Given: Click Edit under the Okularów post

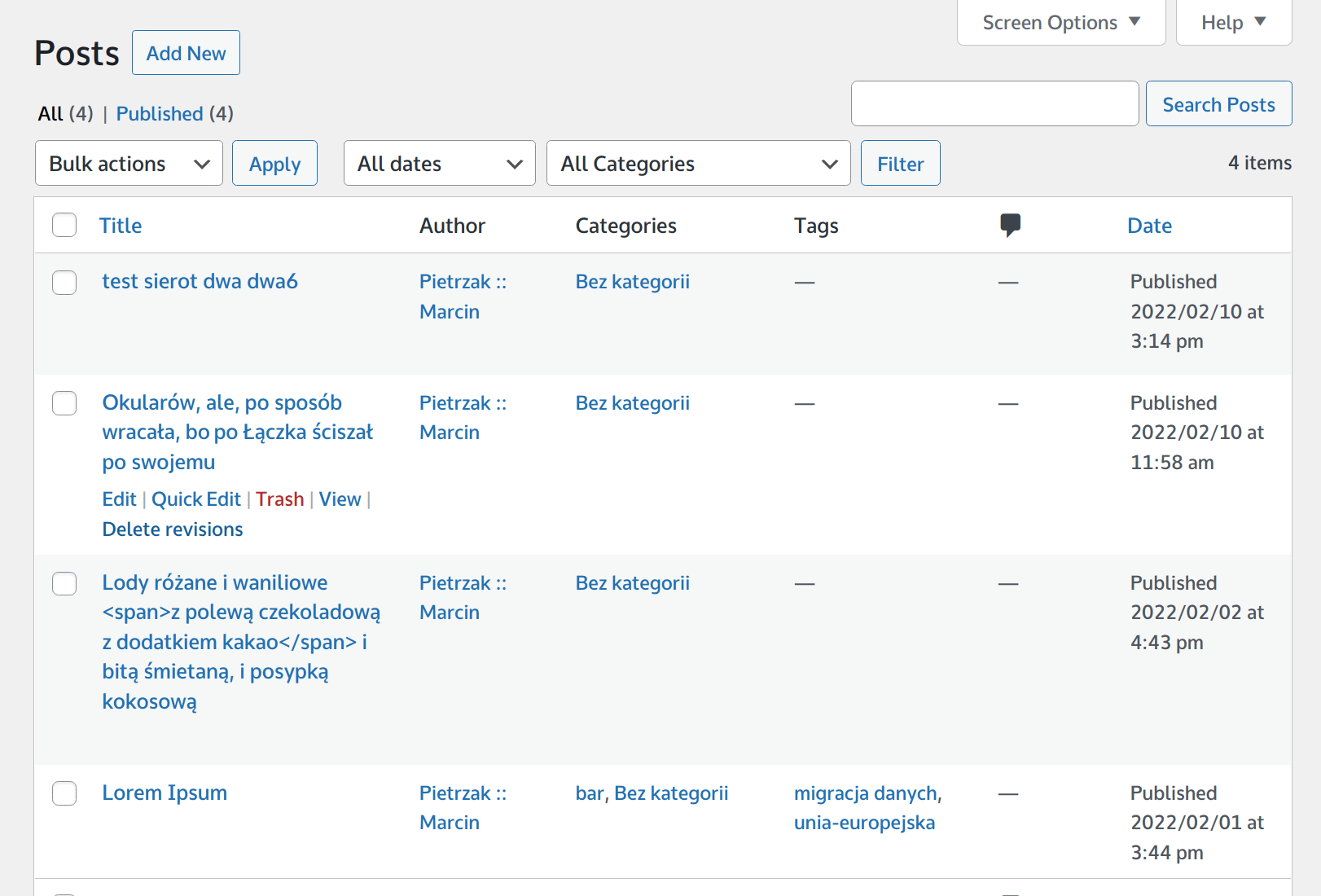Looking at the screenshot, I should [119, 499].
